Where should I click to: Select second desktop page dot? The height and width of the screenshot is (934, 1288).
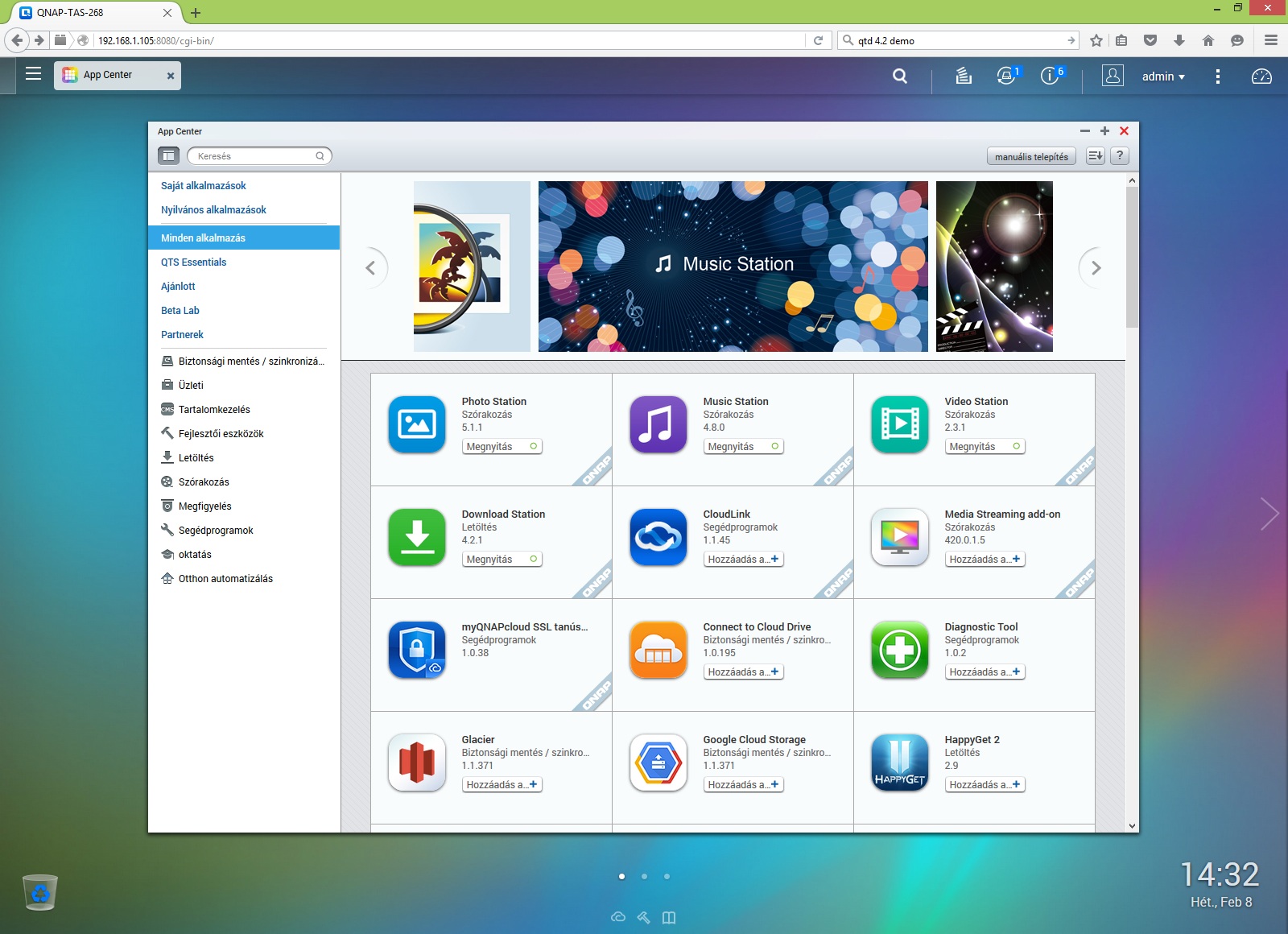644,876
